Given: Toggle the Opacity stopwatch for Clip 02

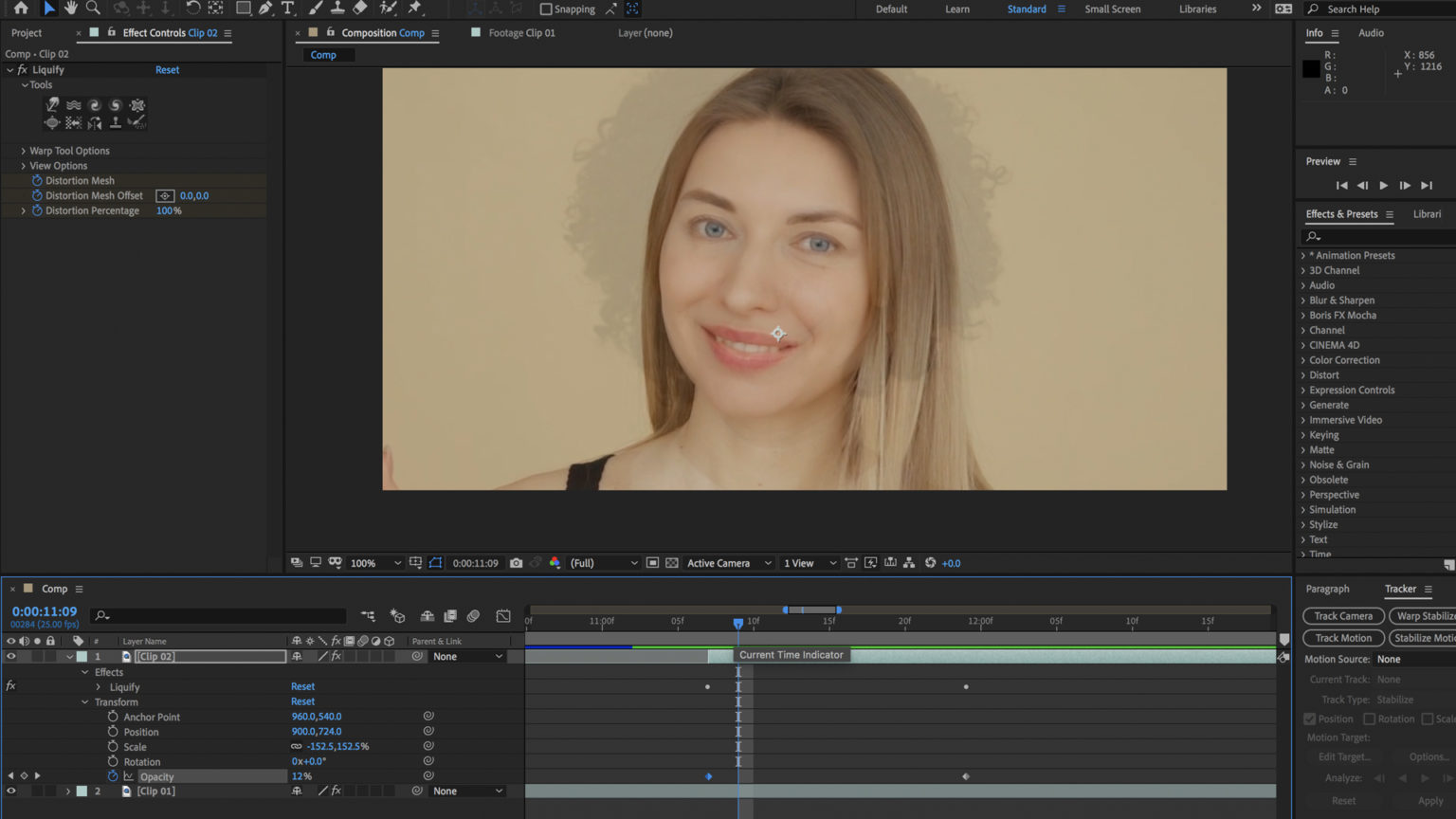Looking at the screenshot, I should point(114,775).
